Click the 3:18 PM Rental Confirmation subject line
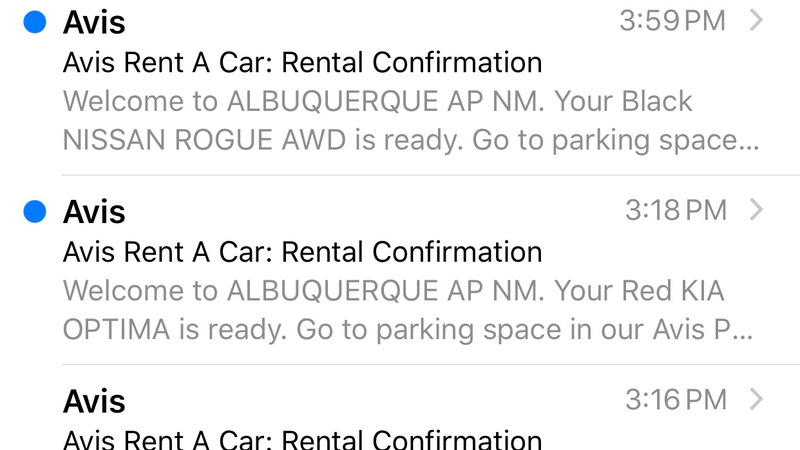800x450 pixels. coord(302,252)
